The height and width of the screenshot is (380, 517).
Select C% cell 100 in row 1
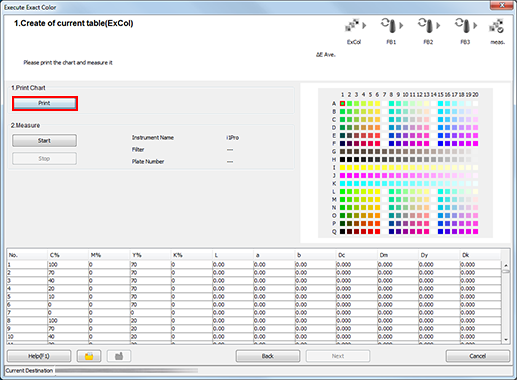[x=68, y=265]
